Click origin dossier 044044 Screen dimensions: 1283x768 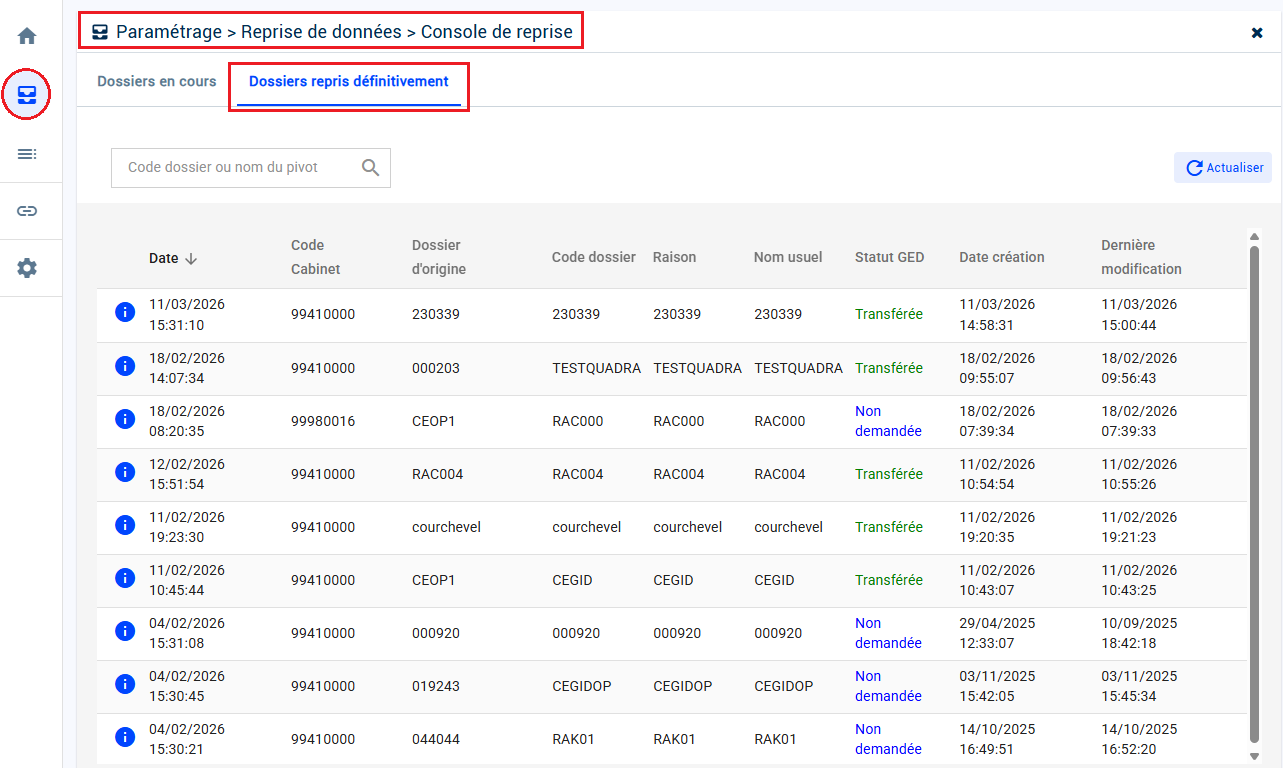point(436,739)
